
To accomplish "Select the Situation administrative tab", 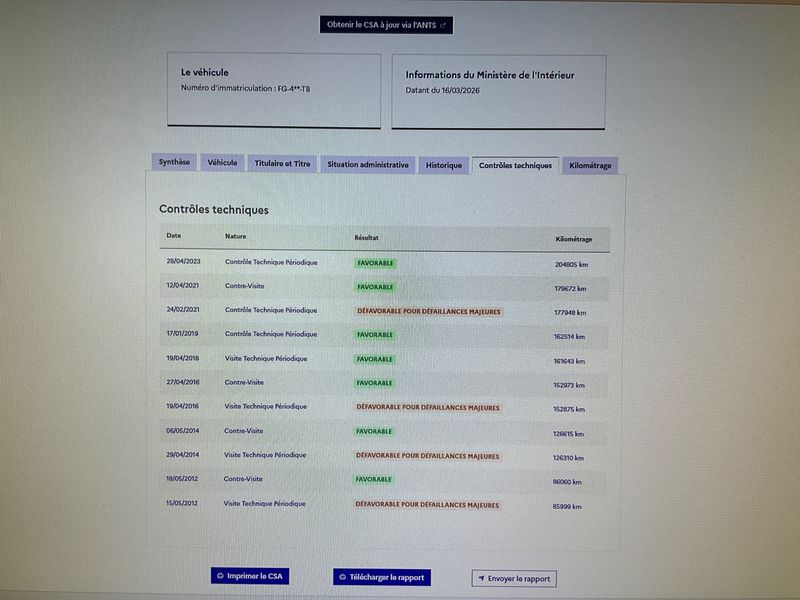I will 368,165.
